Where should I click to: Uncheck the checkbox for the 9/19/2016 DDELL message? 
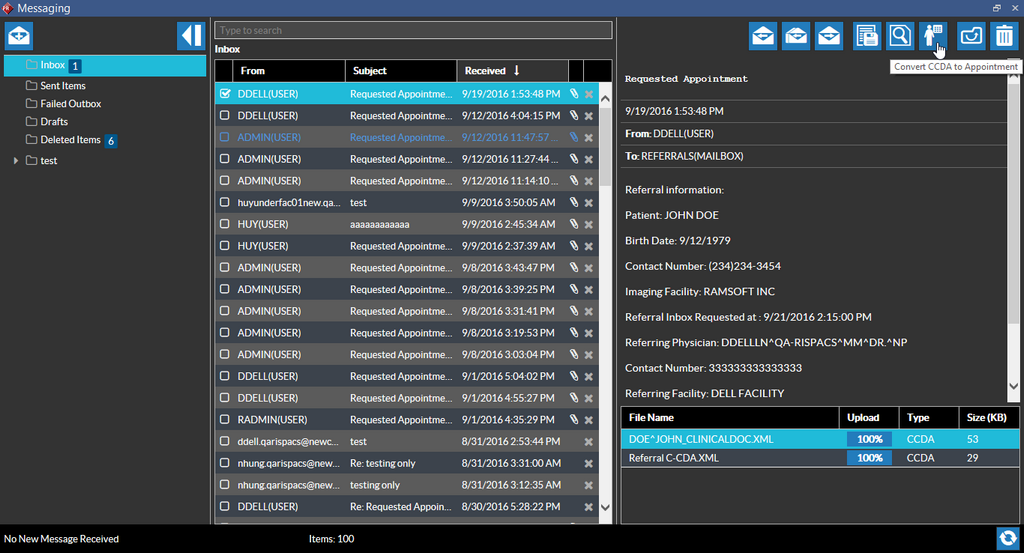[x=225, y=94]
